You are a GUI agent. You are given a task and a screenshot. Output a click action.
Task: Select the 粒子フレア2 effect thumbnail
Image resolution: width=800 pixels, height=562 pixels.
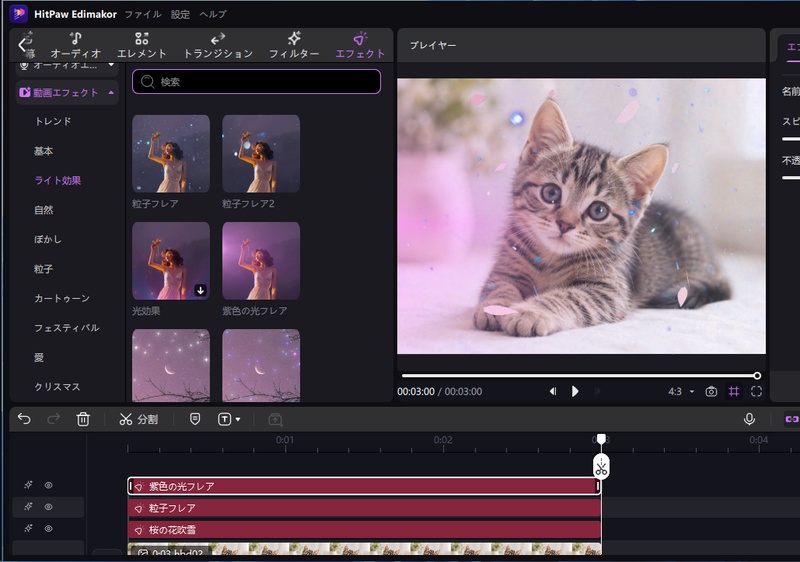(x=261, y=154)
